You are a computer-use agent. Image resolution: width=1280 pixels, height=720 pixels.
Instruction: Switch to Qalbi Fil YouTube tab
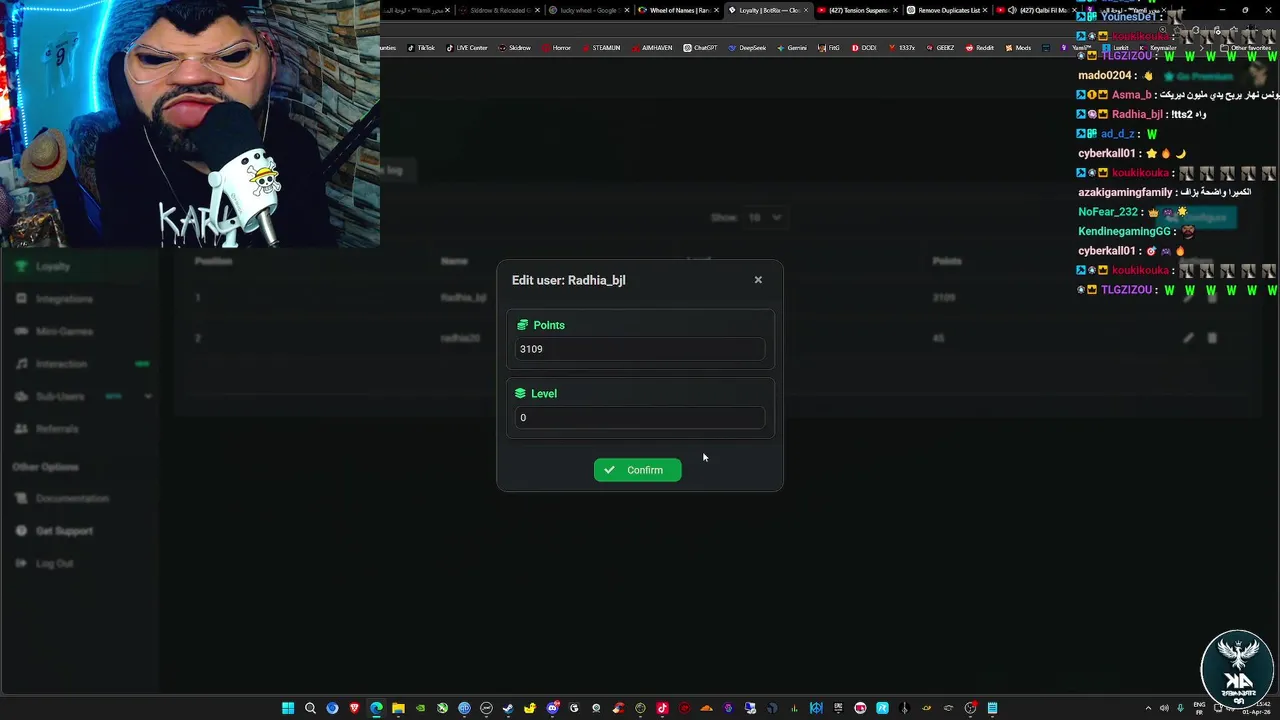pos(1034,10)
